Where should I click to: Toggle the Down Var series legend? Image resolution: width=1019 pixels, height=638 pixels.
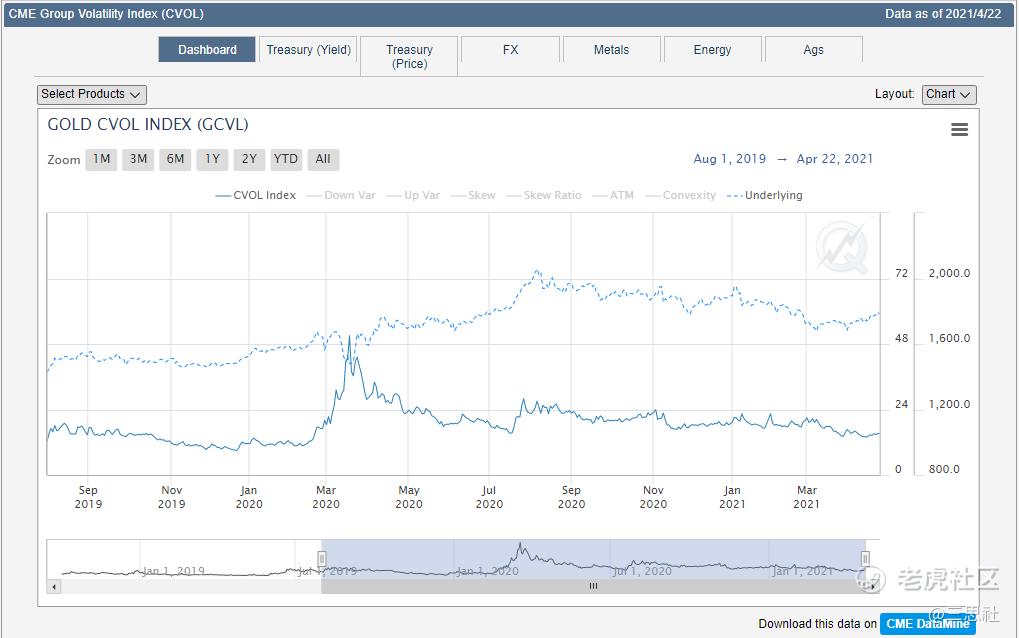click(x=341, y=195)
